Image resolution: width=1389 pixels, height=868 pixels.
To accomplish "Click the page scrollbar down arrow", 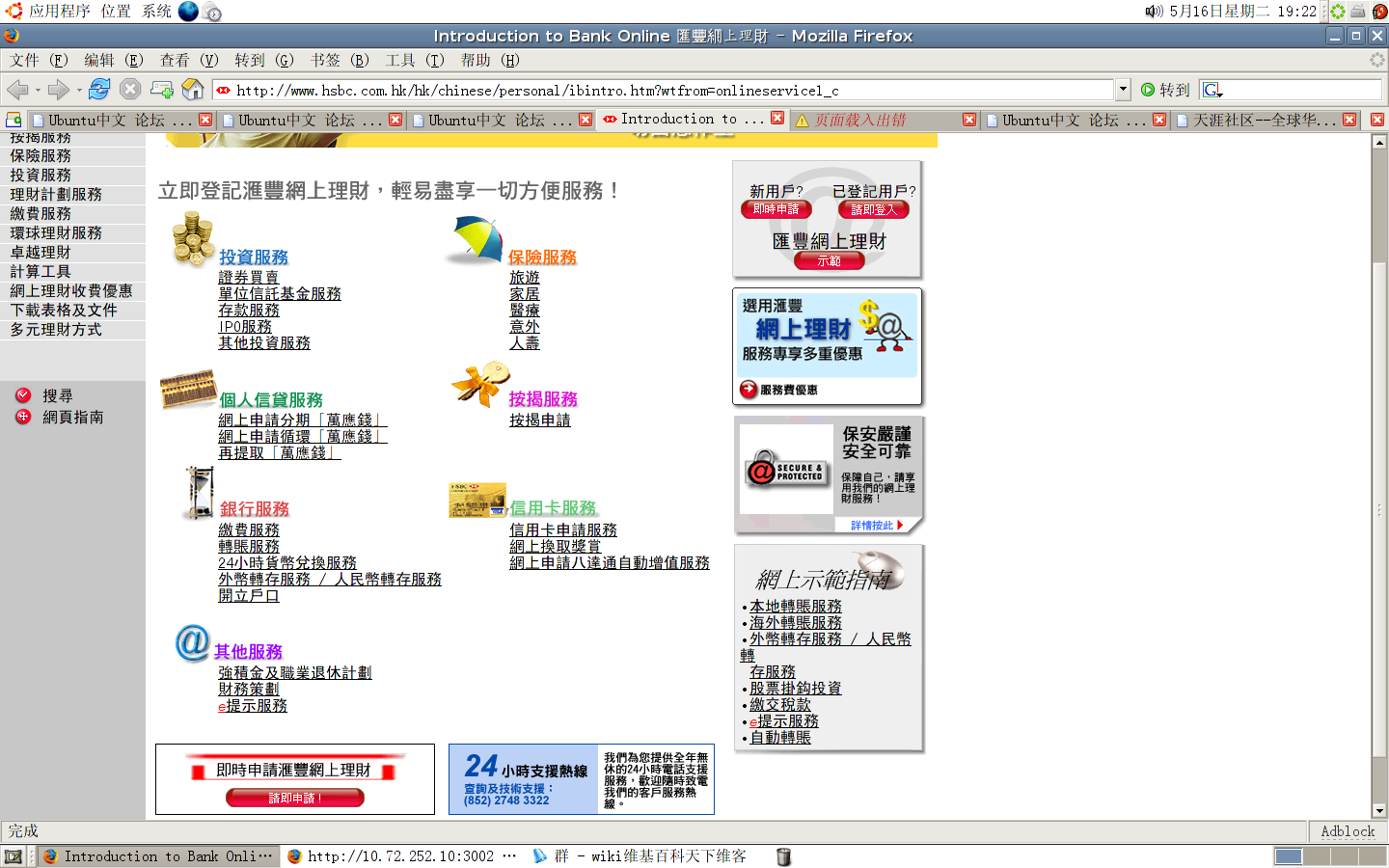I will (1379, 811).
